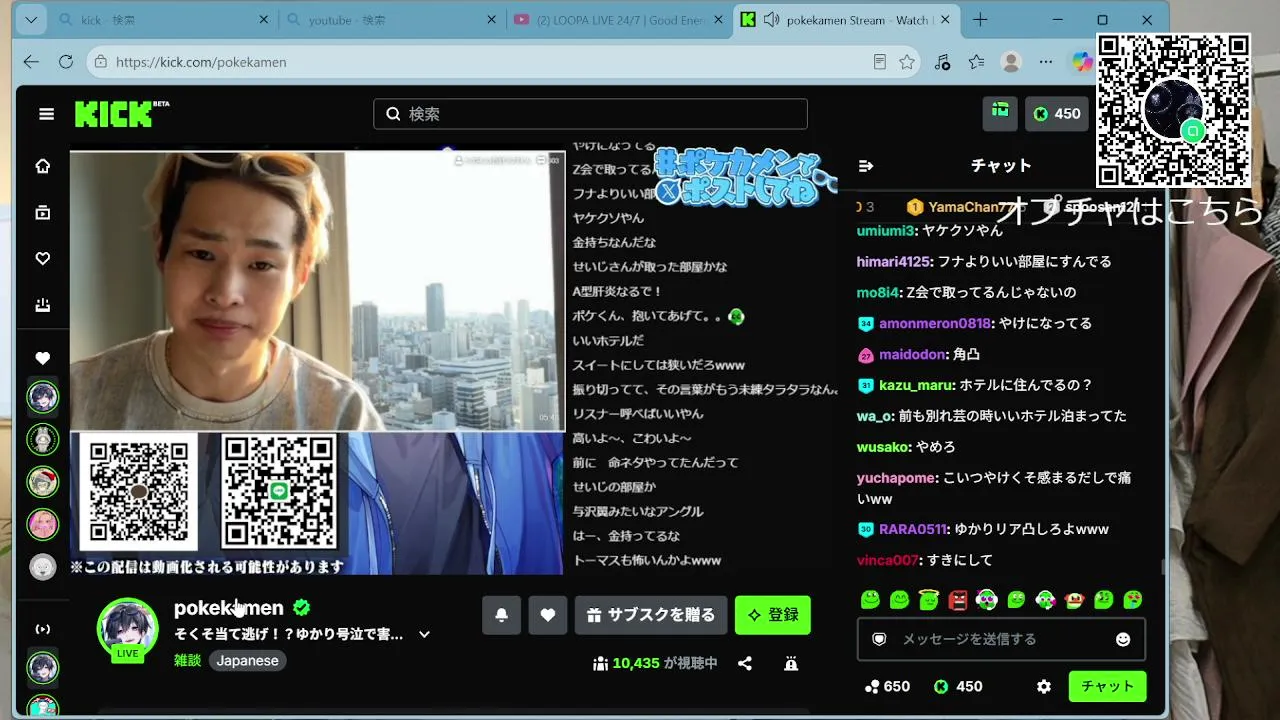Screen dimensions: 1280x720
Task: Open the pokekamen channel name link
Action: point(228,608)
